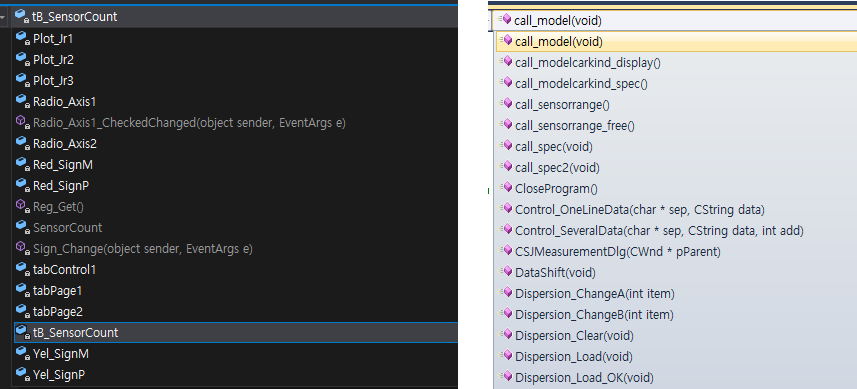Navigate to call_sensorrange_free()
Screen dimensions: 857x389
(x=575, y=126)
